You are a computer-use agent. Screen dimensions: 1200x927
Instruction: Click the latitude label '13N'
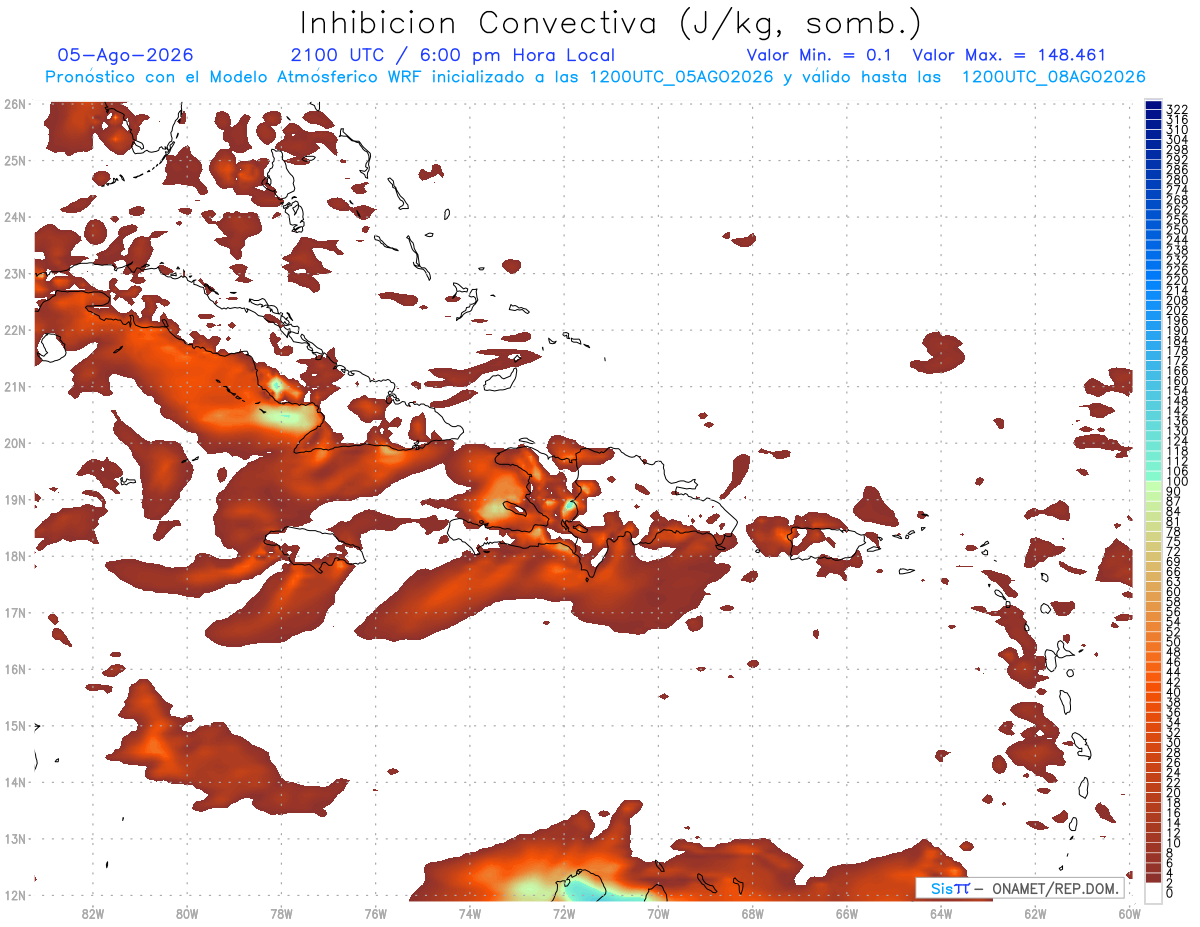pos(15,839)
